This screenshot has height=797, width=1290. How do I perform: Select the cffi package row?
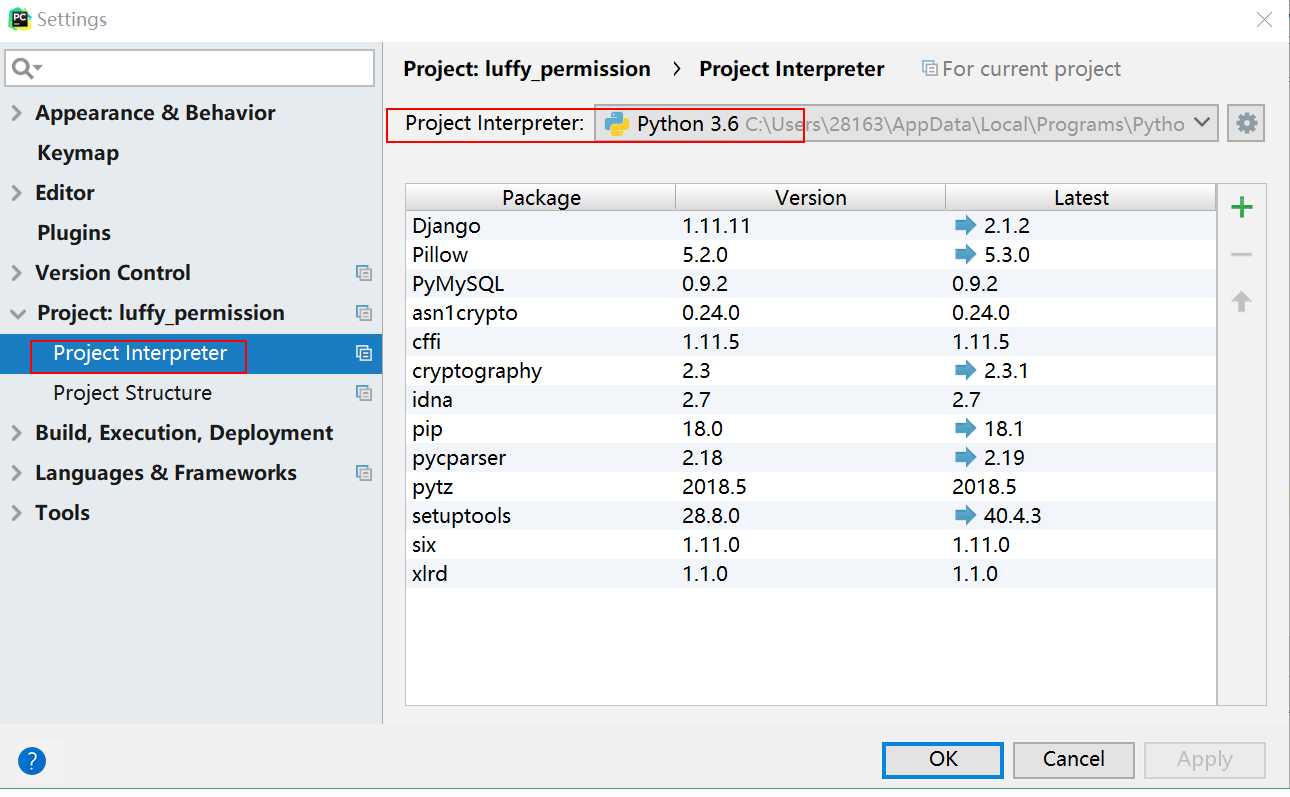pyautogui.click(x=811, y=342)
